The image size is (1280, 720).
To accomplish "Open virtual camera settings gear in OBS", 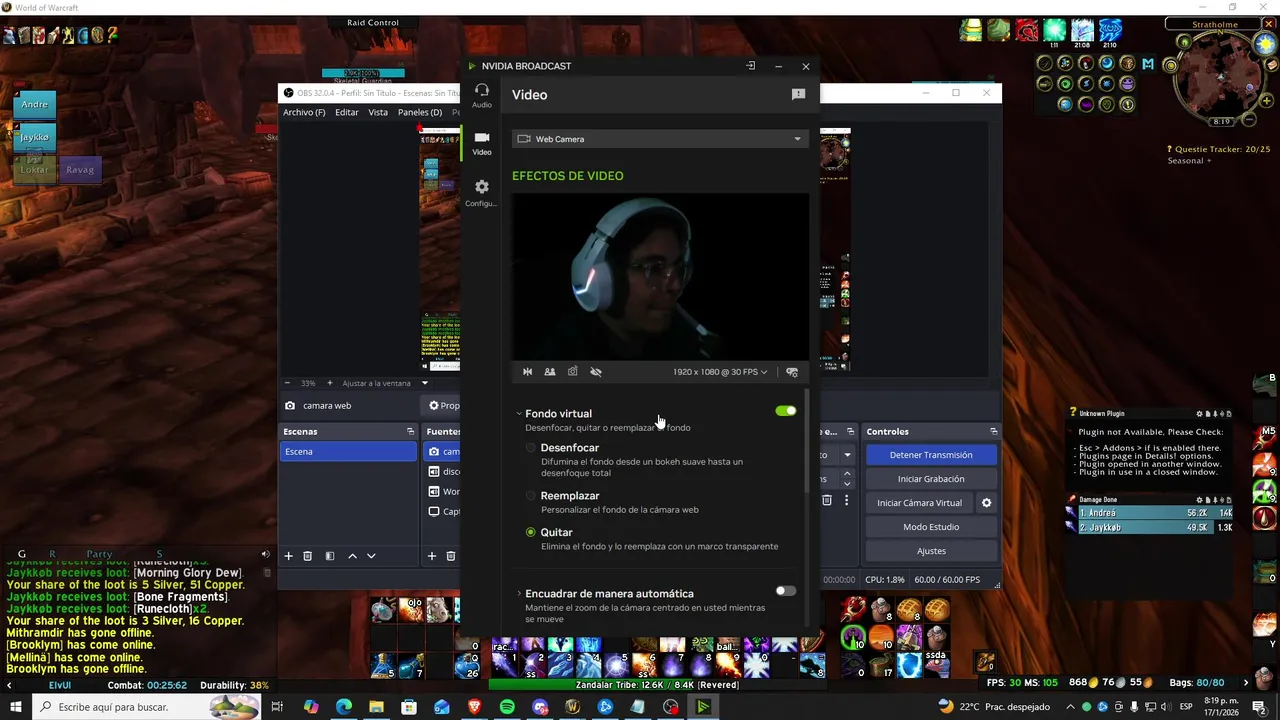I will (x=987, y=503).
